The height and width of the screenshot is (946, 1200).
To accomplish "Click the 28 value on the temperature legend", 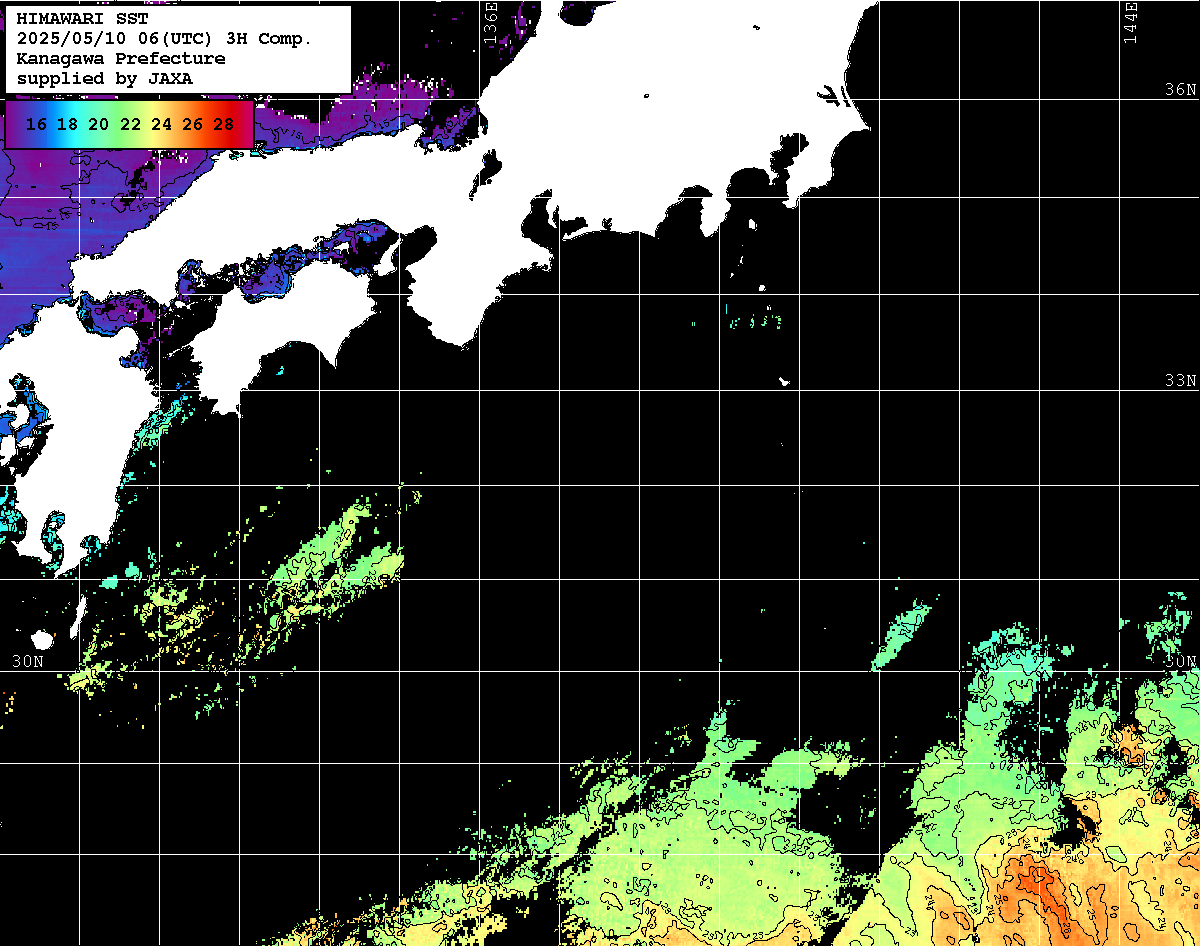I will point(224,125).
